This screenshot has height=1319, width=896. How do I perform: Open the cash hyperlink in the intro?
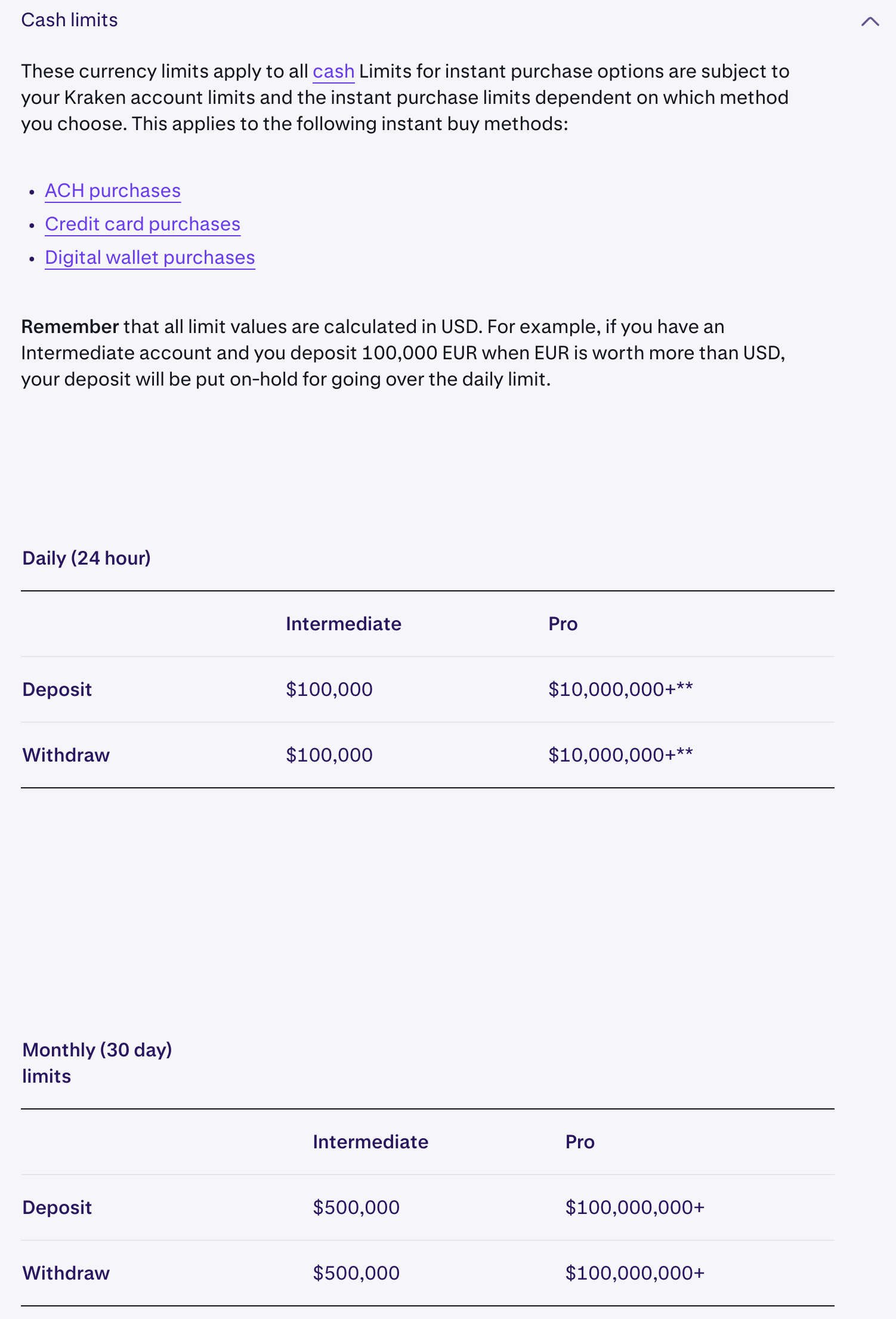(333, 72)
